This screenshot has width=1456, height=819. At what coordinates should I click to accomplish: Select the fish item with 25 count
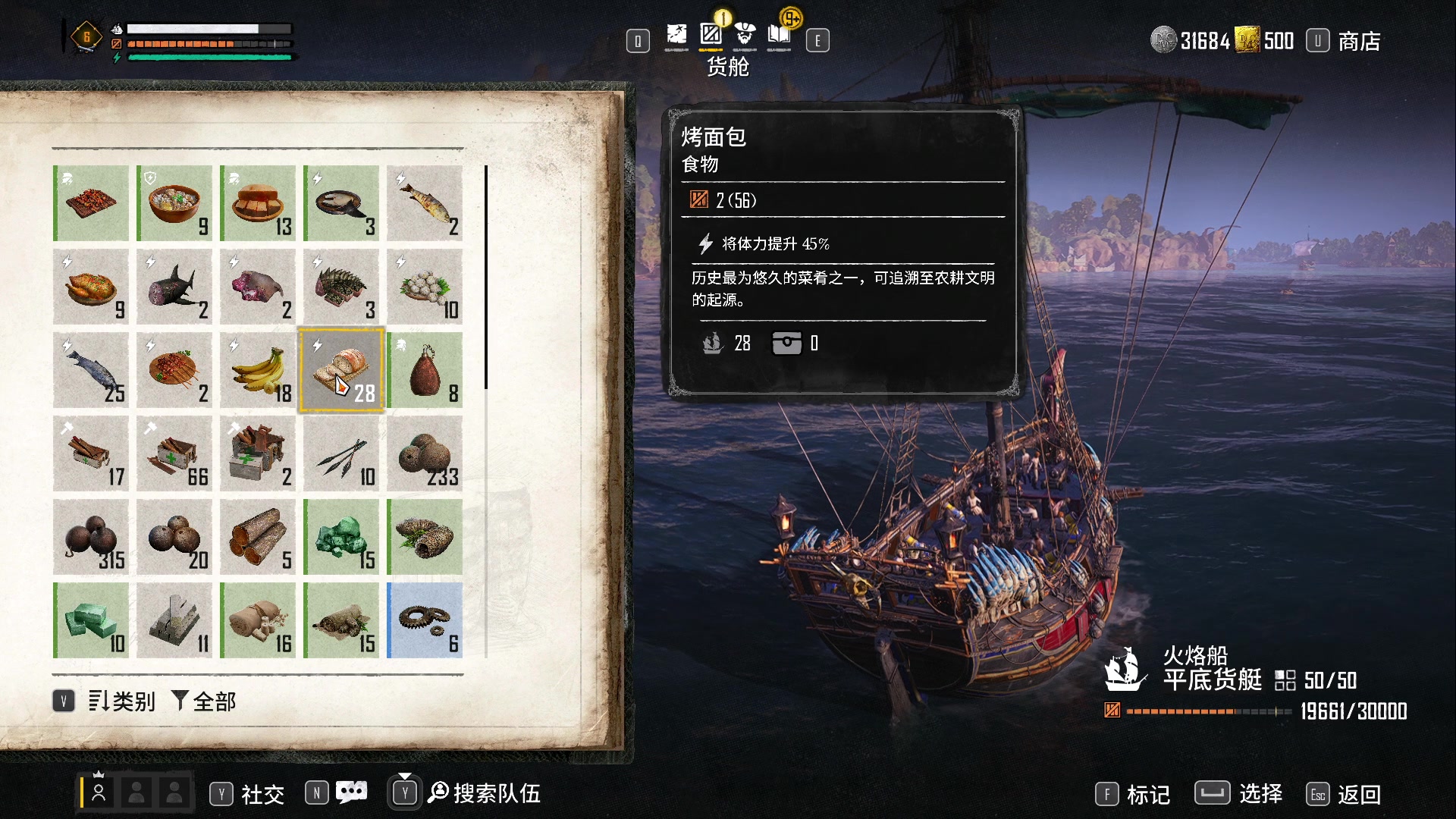coord(91,370)
